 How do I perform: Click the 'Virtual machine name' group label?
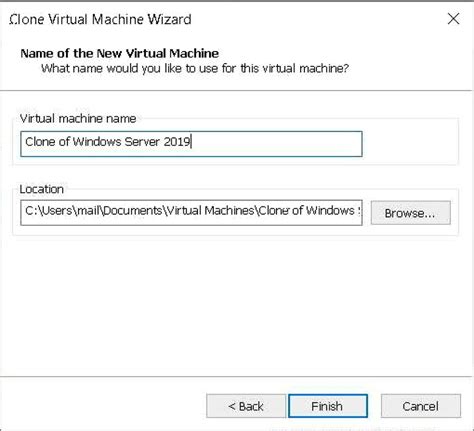point(78,118)
